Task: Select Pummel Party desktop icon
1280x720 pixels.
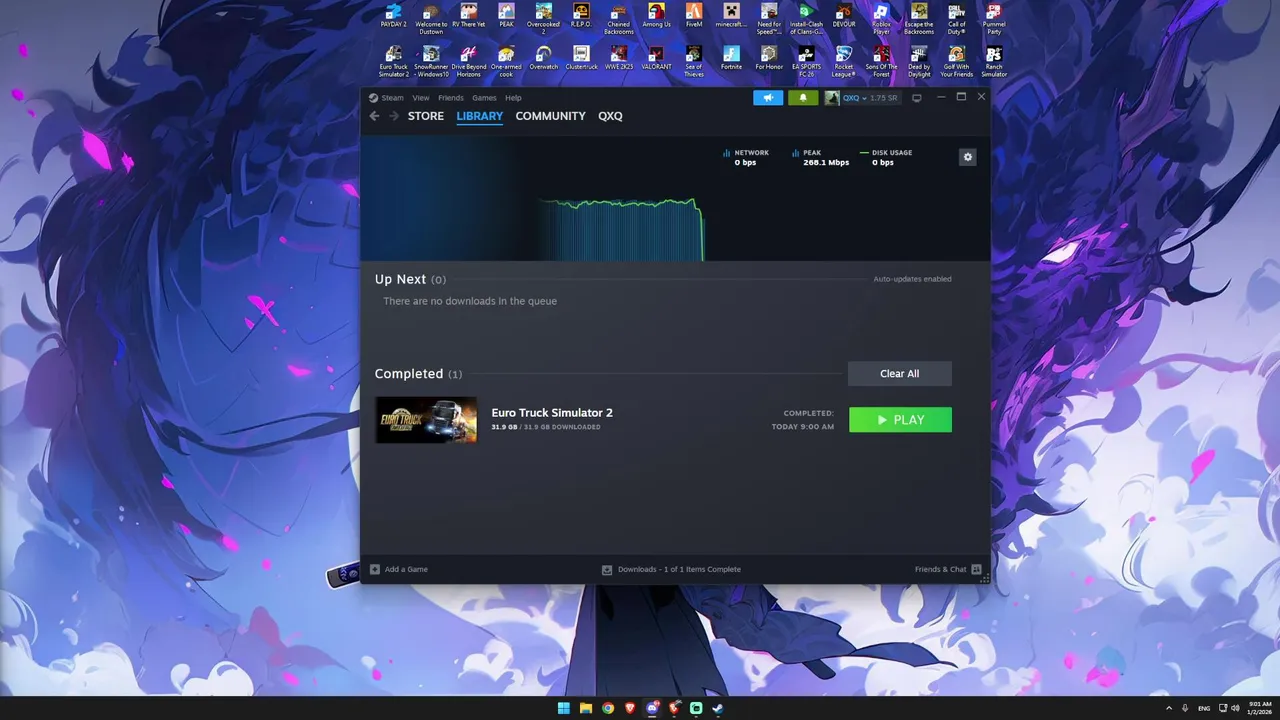Action: [994, 19]
